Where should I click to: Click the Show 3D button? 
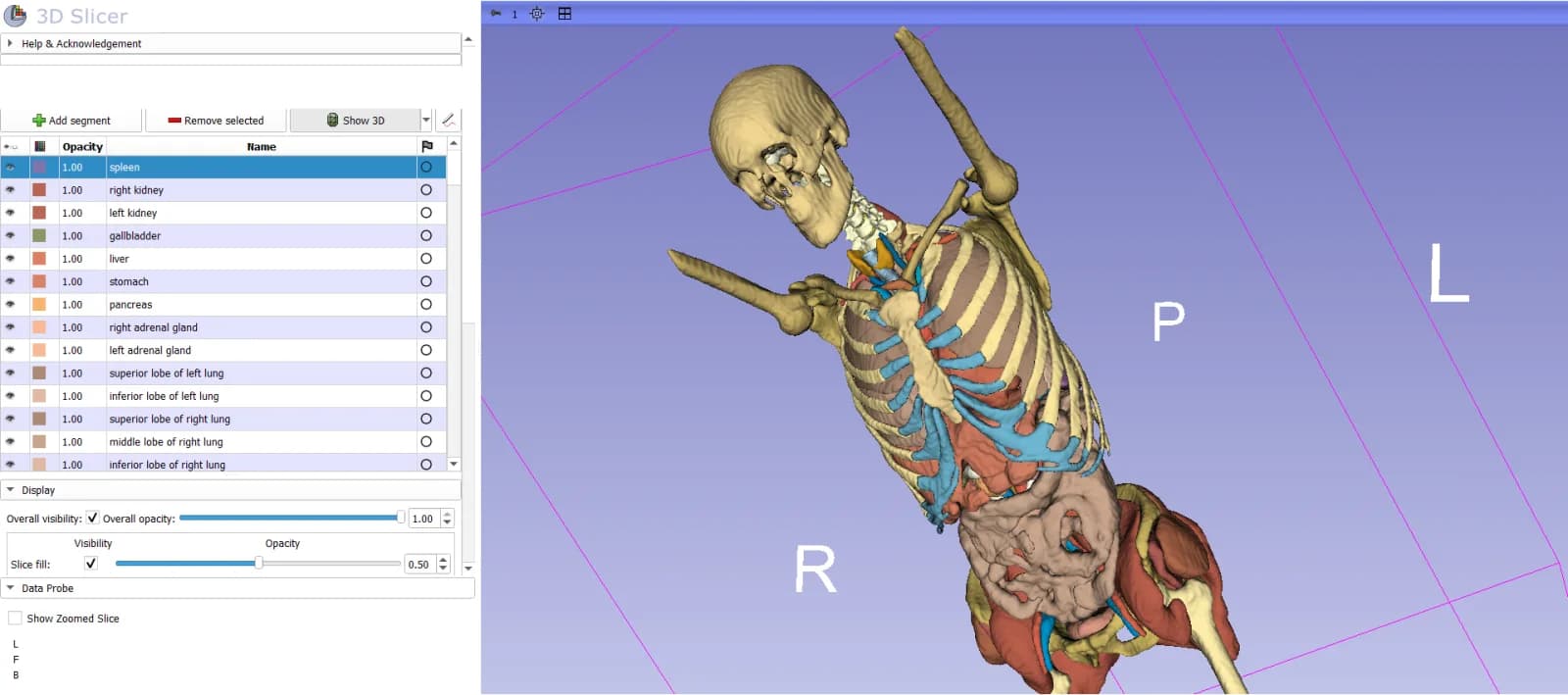click(356, 121)
